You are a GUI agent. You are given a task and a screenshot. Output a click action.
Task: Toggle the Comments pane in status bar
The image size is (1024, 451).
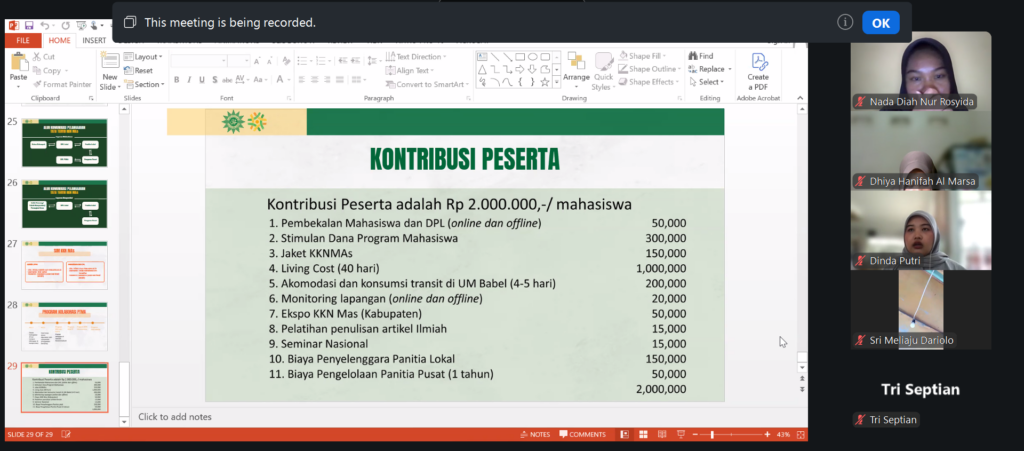pos(581,435)
